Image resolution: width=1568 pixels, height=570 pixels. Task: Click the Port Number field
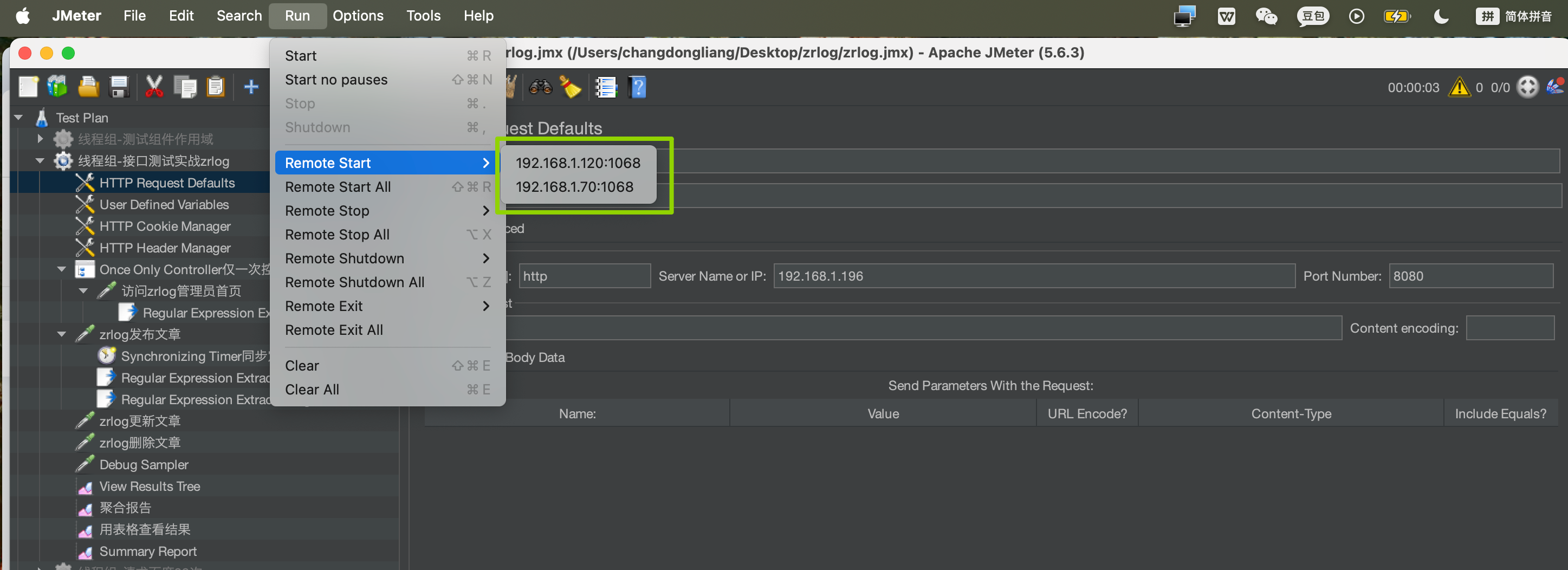[1470, 276]
